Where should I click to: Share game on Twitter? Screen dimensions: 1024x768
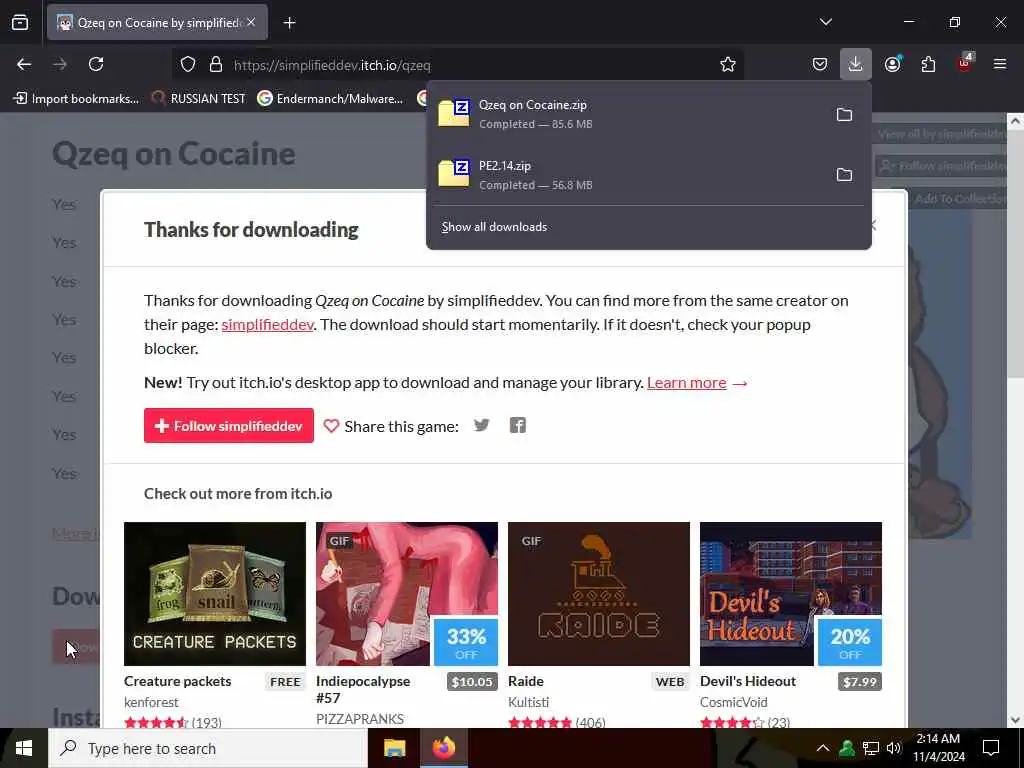[x=481, y=425]
